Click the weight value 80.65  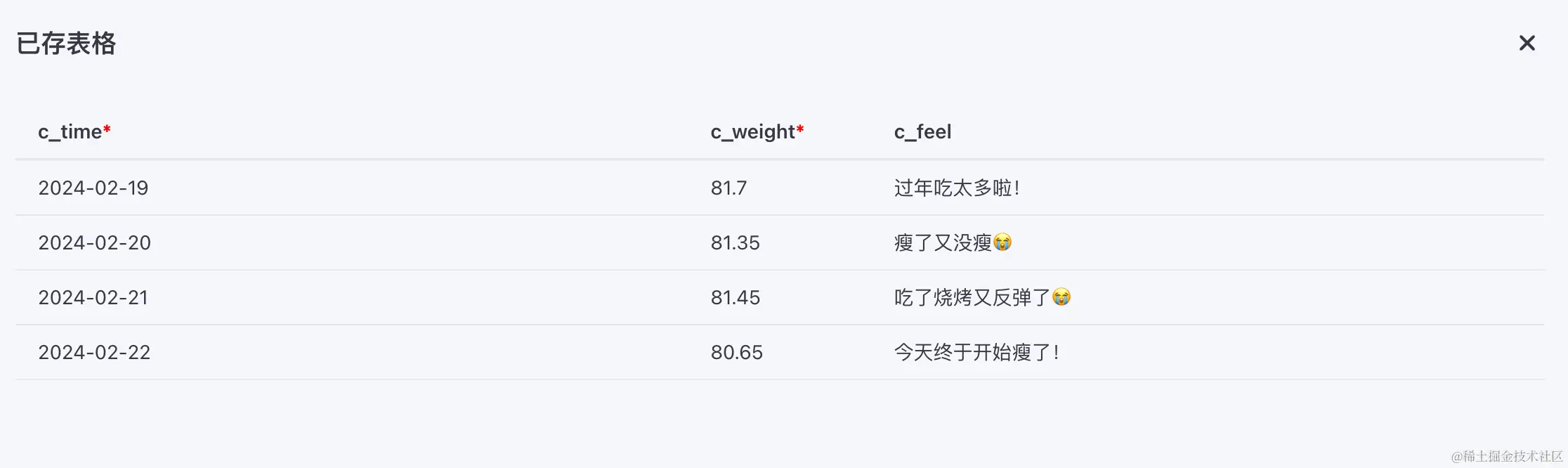point(736,352)
